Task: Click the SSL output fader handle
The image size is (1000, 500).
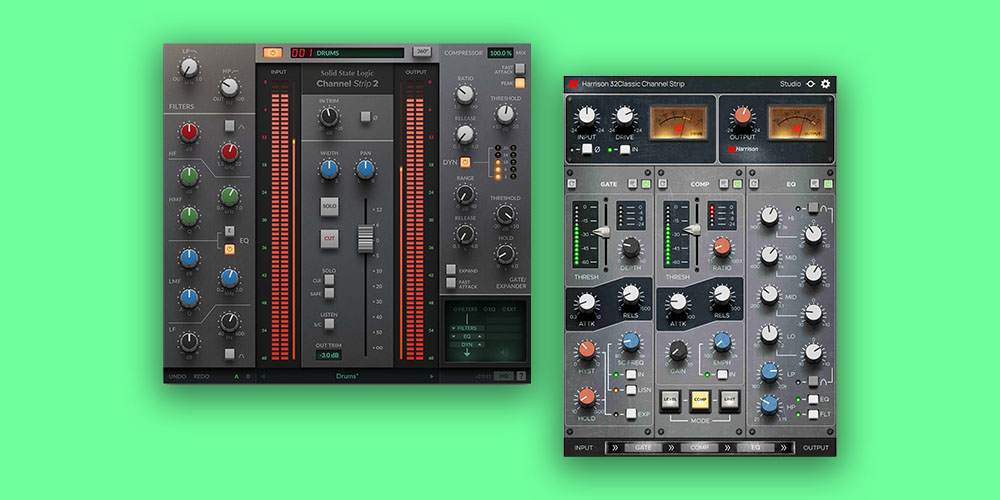Action: [368, 238]
